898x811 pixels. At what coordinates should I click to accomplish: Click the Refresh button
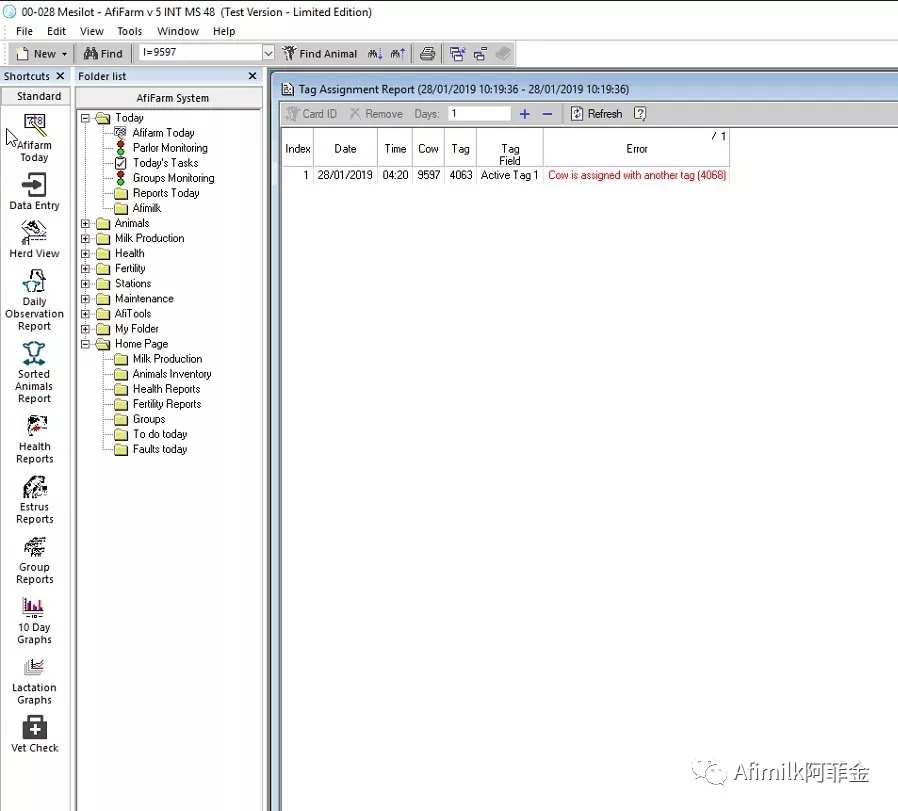click(597, 114)
